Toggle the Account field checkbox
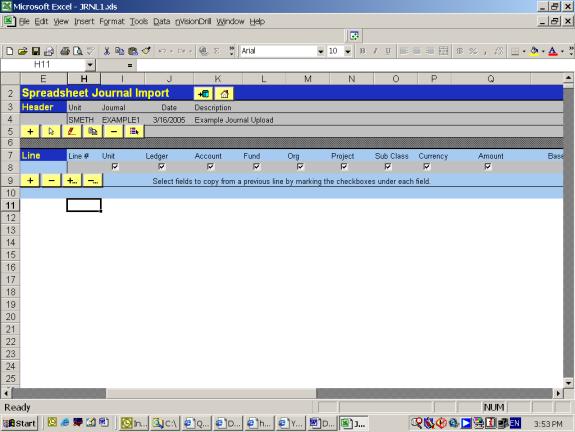575x432 pixels. (210, 167)
